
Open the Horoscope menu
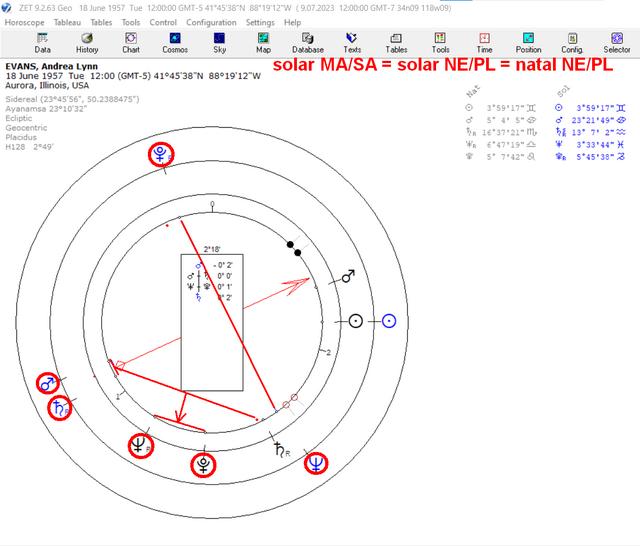pos(24,22)
